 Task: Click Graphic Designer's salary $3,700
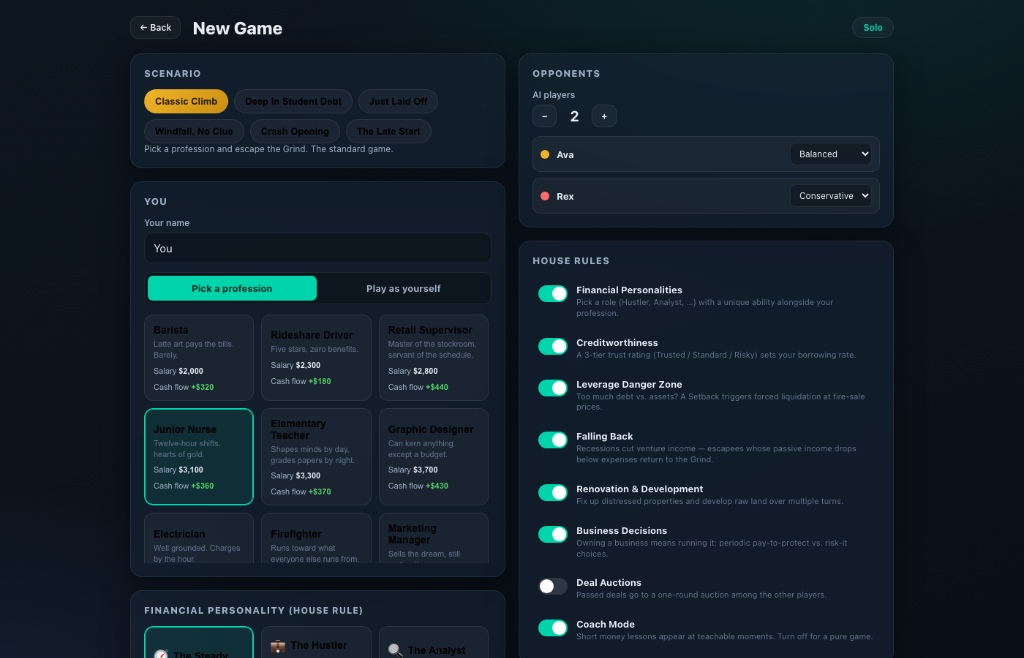pos(426,470)
